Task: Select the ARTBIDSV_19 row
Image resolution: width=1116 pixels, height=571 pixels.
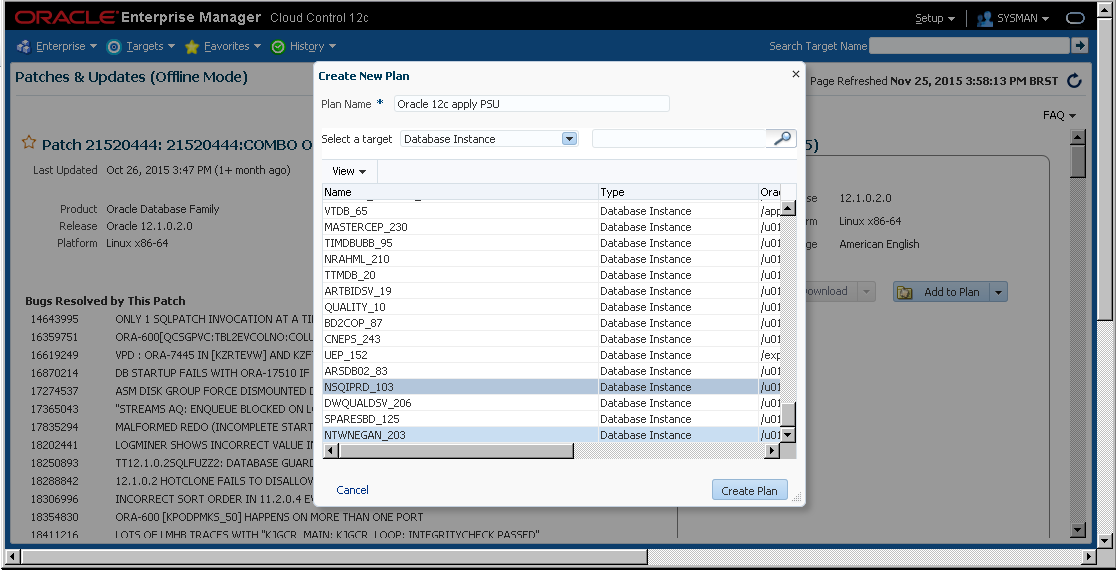Action: (x=552, y=291)
